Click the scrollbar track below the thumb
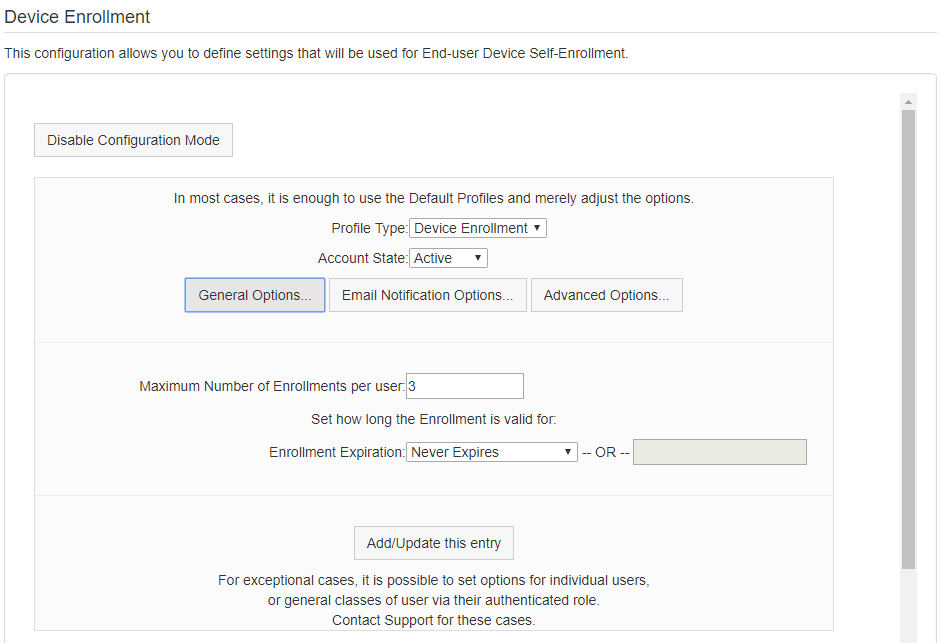Image resolution: width=941 pixels, height=643 pixels. 909,603
